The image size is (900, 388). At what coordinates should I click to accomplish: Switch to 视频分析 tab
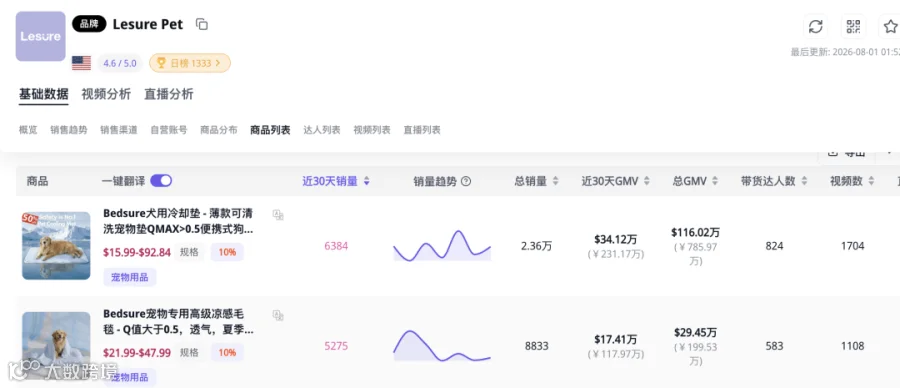pyautogui.click(x=106, y=94)
